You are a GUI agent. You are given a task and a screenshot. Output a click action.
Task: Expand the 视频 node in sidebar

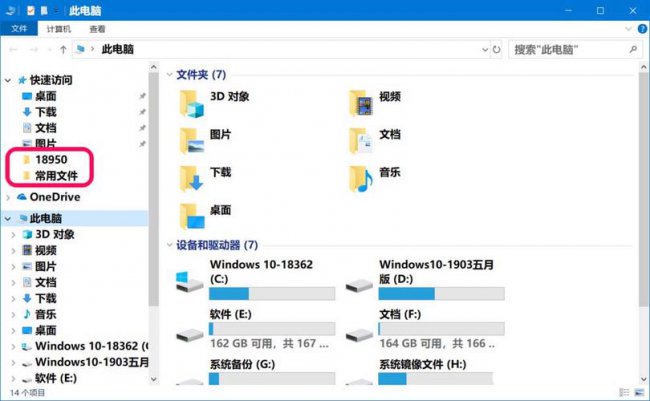point(14,251)
